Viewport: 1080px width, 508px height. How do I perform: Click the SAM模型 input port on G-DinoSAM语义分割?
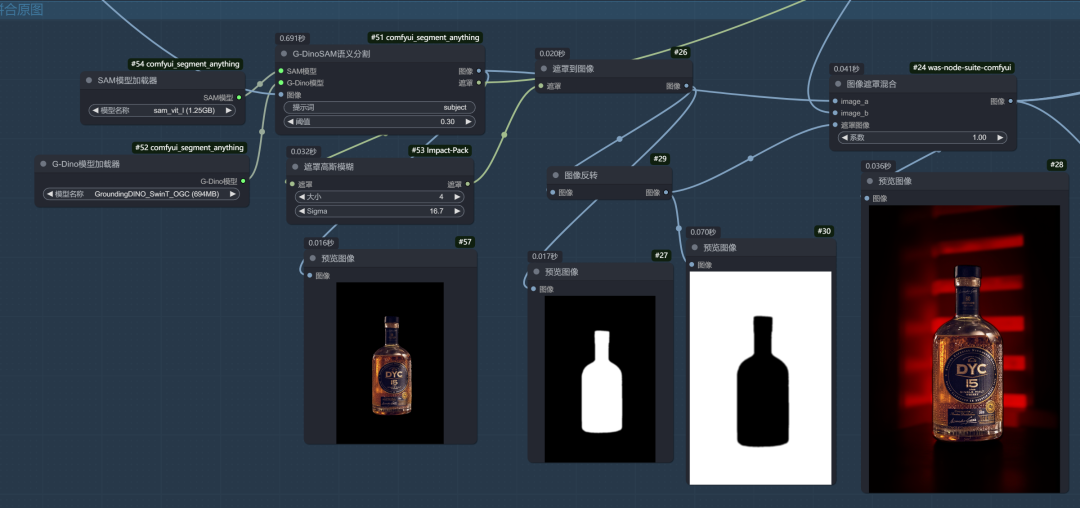281,71
